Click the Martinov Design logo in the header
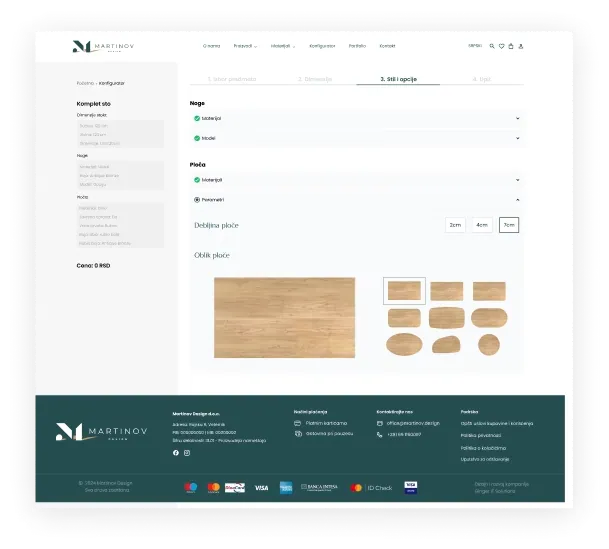Image resolution: width=609 pixels, height=549 pixels. [x=103, y=46]
